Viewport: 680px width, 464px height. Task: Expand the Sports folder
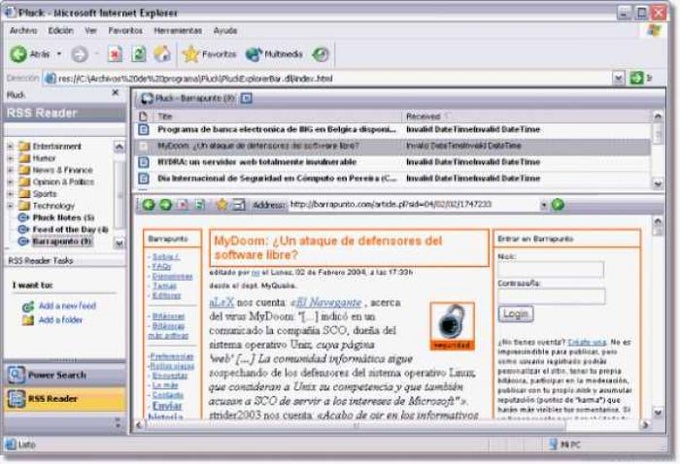pos(10,193)
